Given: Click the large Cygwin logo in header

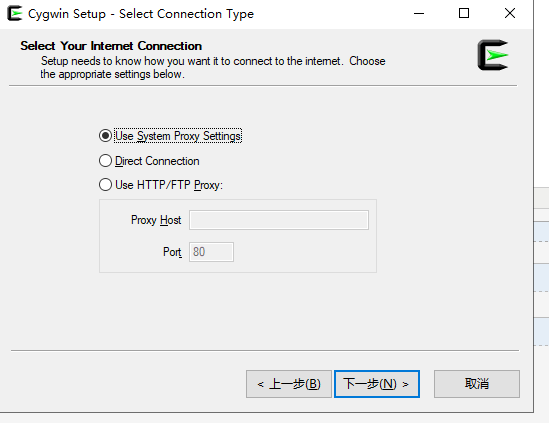Looking at the screenshot, I should tap(493, 55).
